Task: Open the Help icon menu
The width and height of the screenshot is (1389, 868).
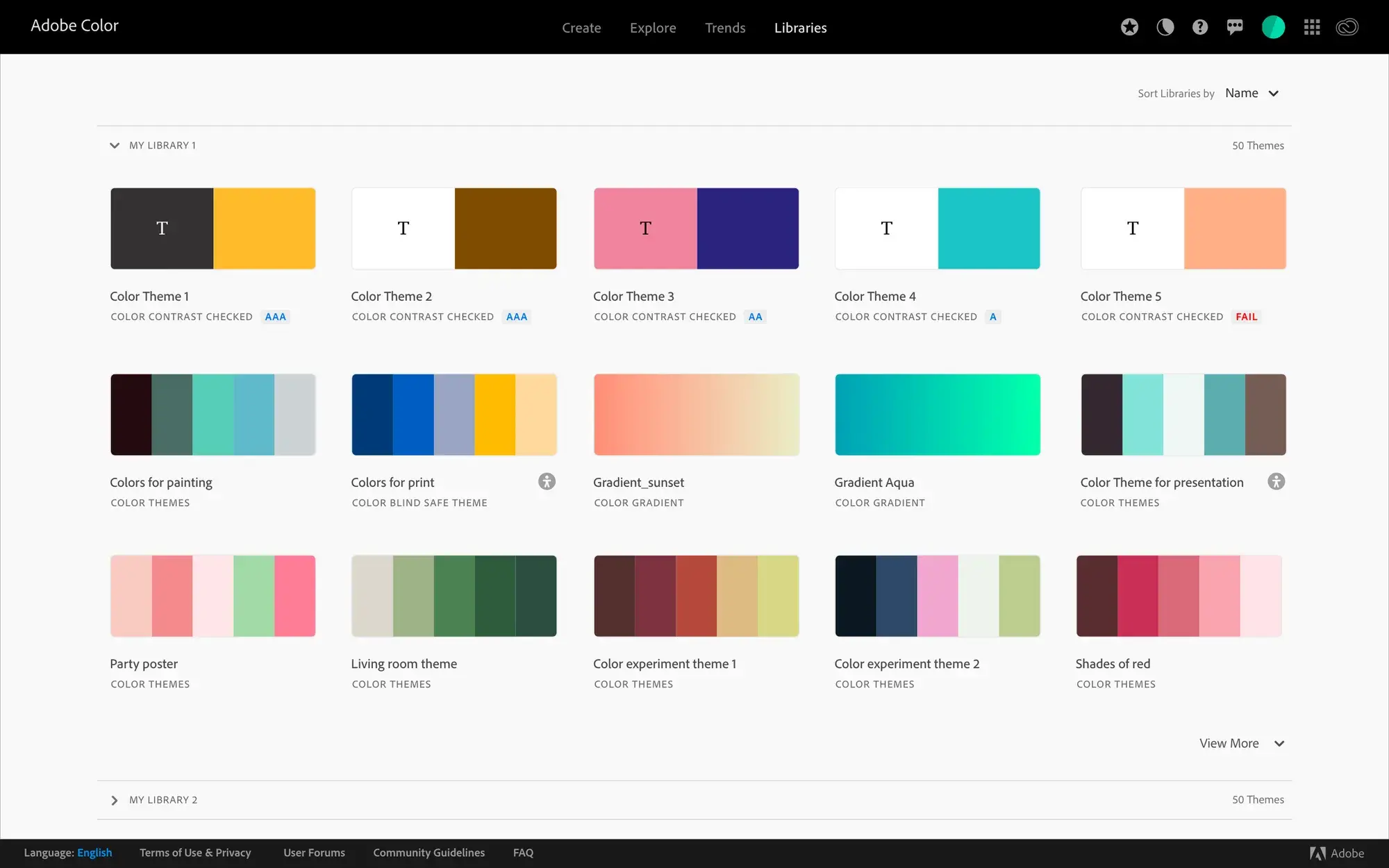Action: 1200,27
